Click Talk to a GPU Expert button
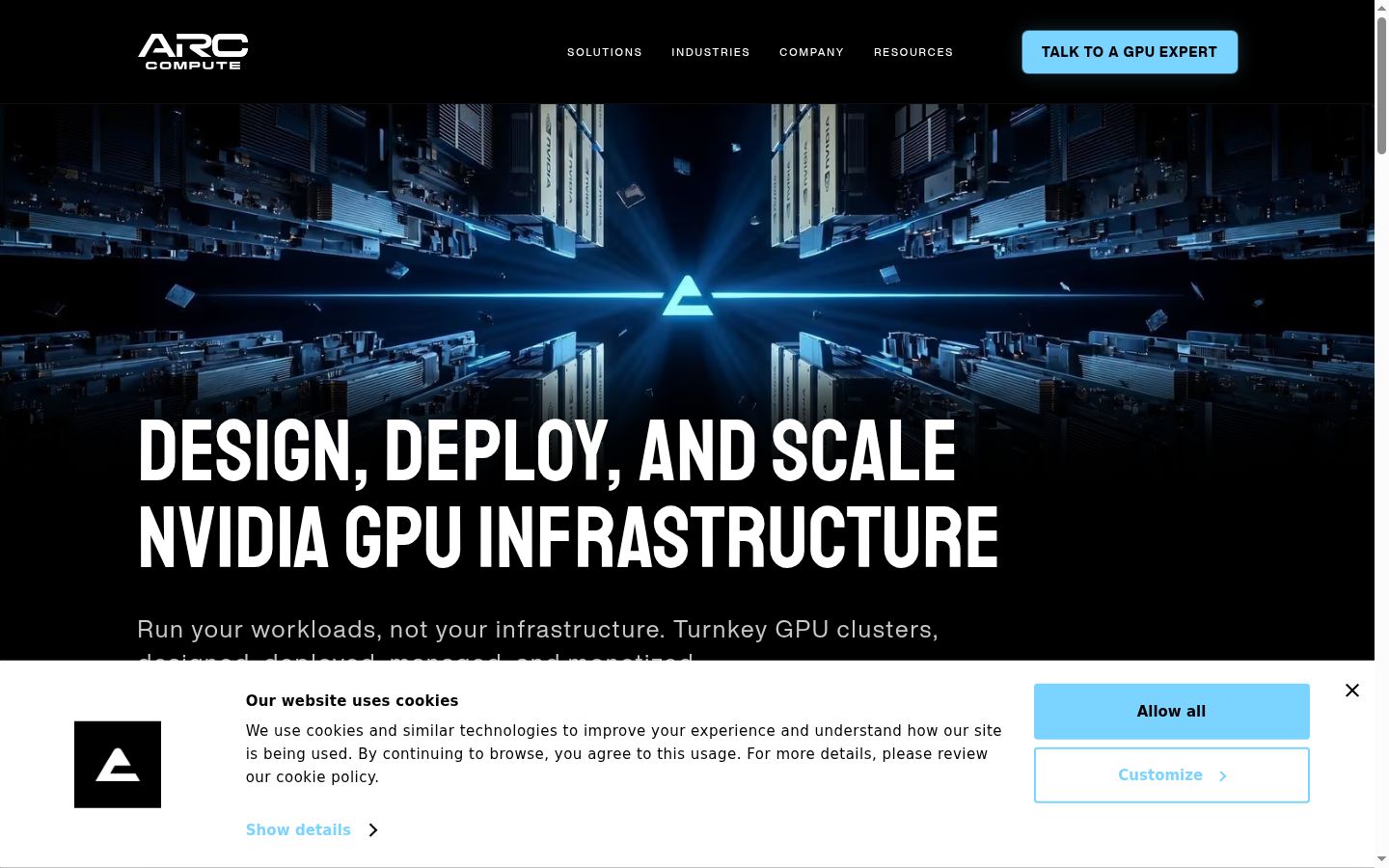1389x868 pixels. click(x=1130, y=52)
